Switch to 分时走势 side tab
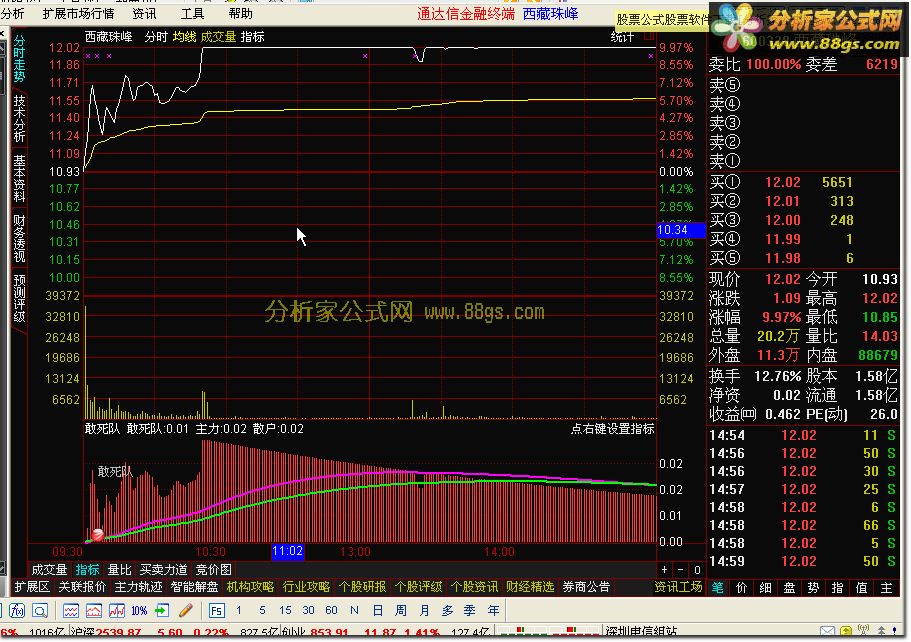Viewport: 911px width, 642px height. tap(19, 59)
